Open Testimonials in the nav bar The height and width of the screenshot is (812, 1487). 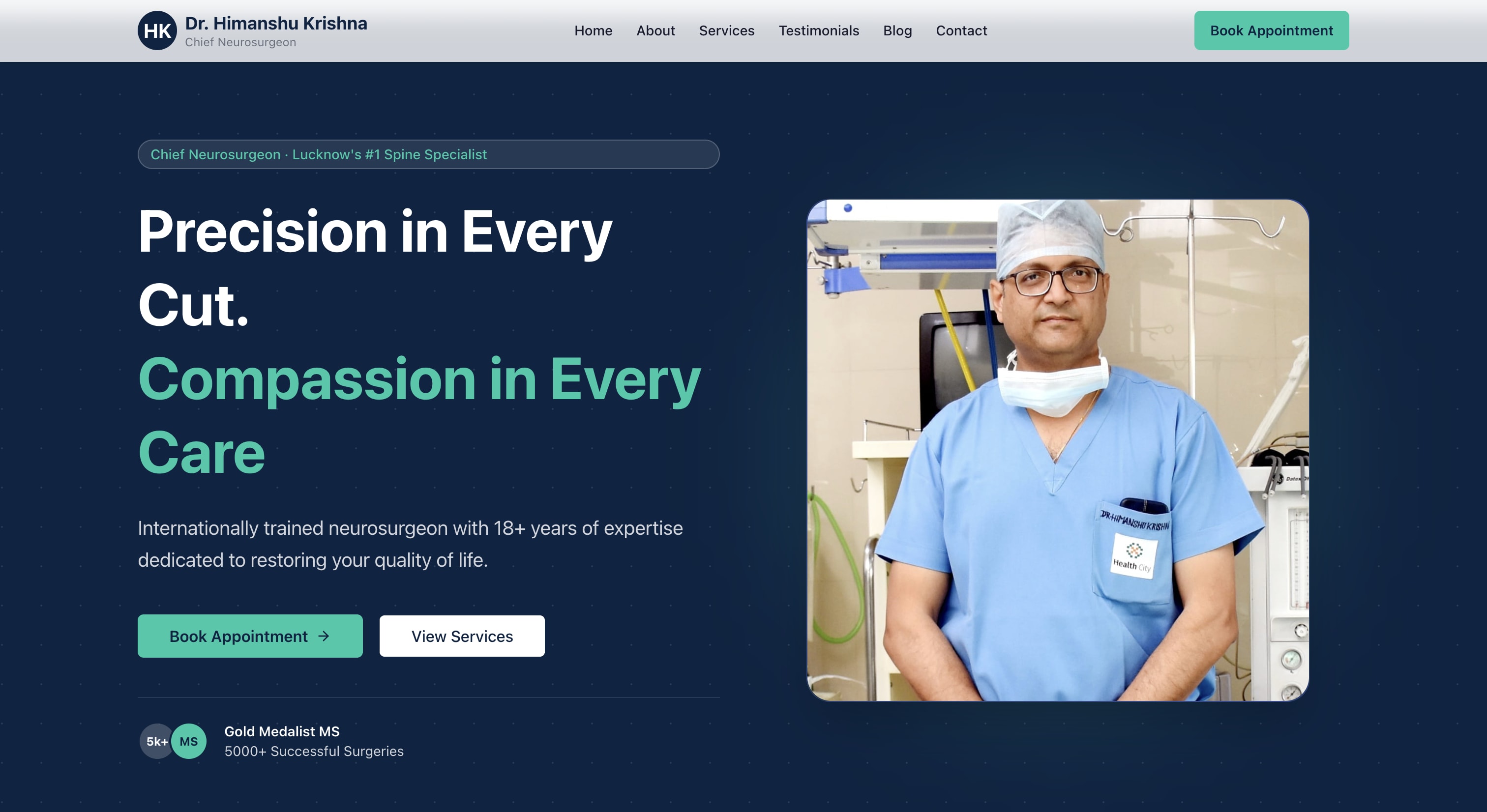(x=819, y=30)
